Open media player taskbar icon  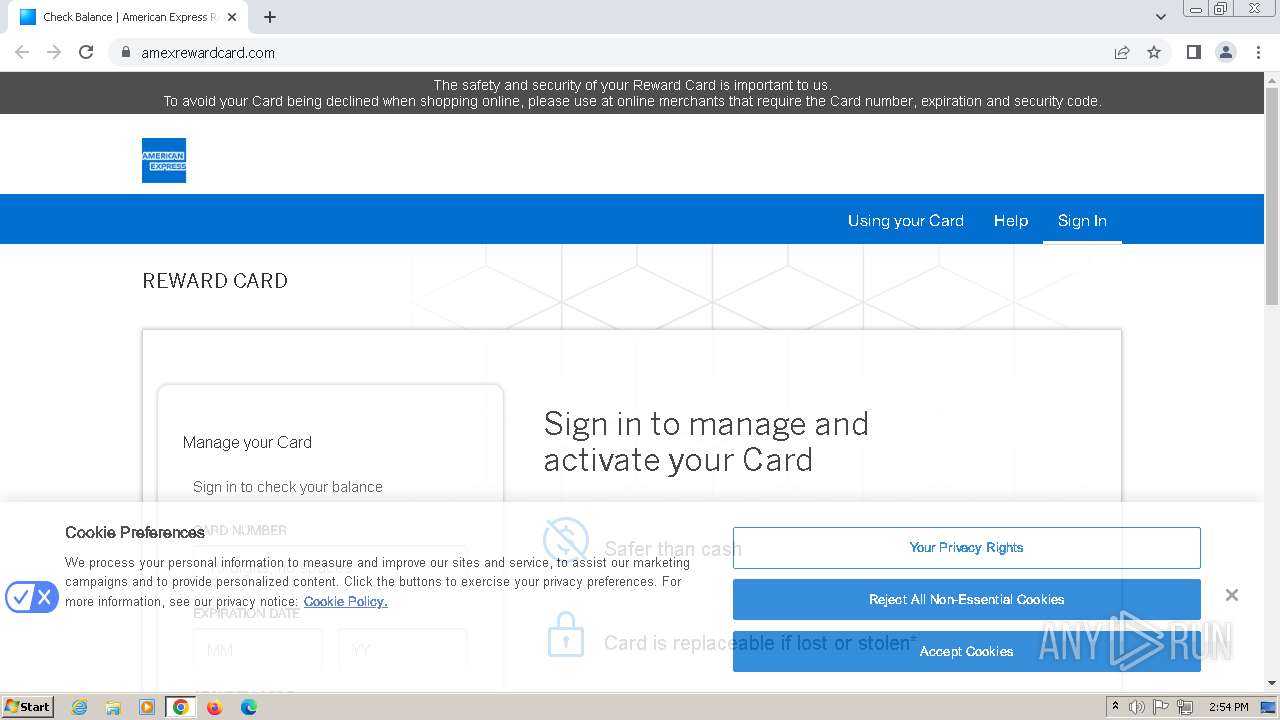pyautogui.click(x=147, y=707)
